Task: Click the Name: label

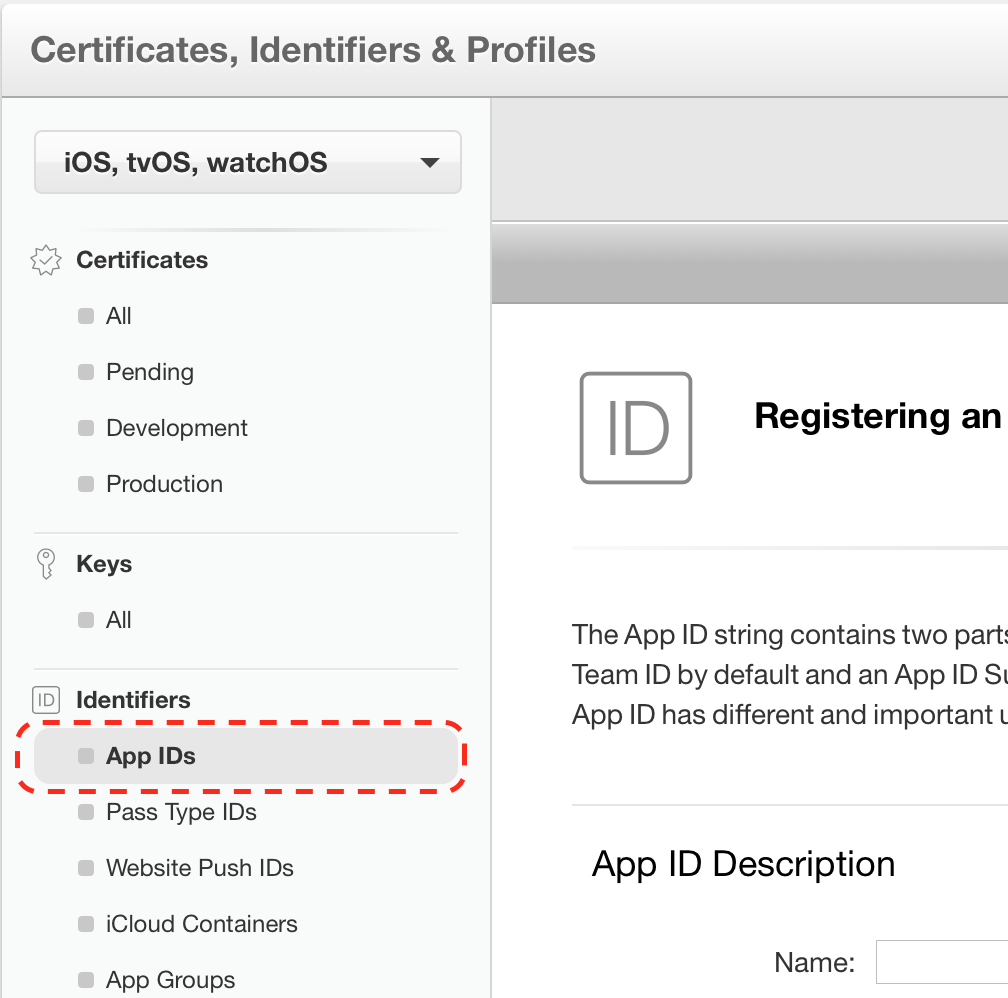Action: (x=814, y=963)
